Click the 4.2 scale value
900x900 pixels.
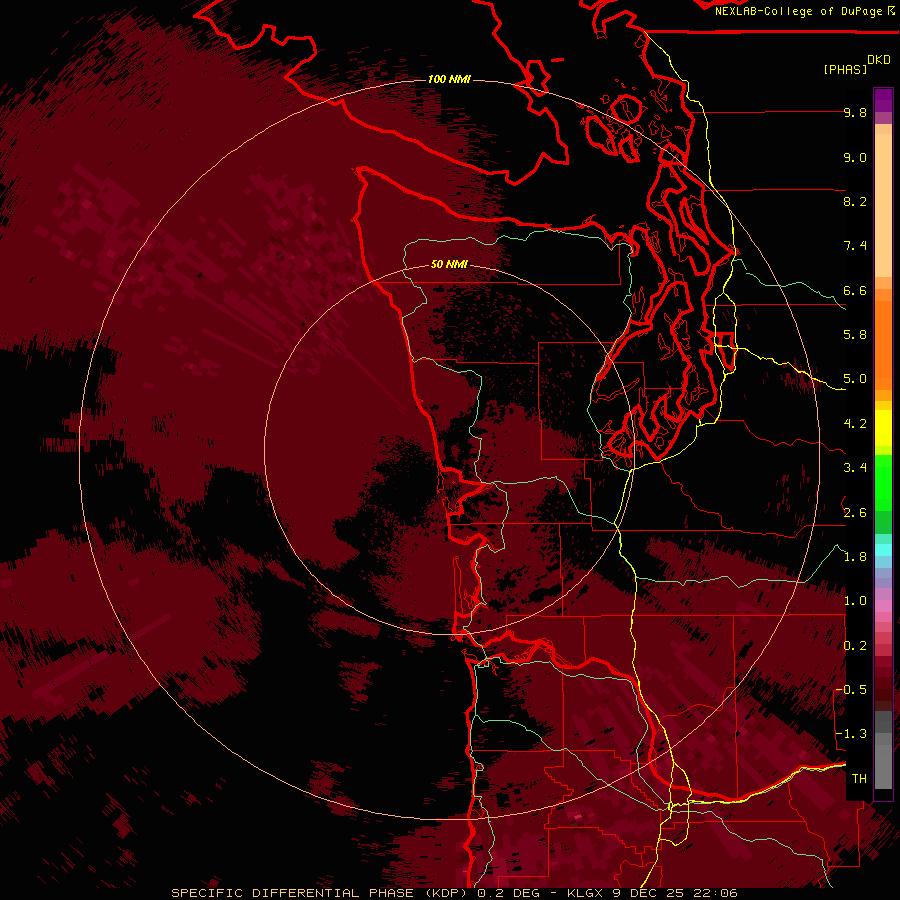click(855, 424)
